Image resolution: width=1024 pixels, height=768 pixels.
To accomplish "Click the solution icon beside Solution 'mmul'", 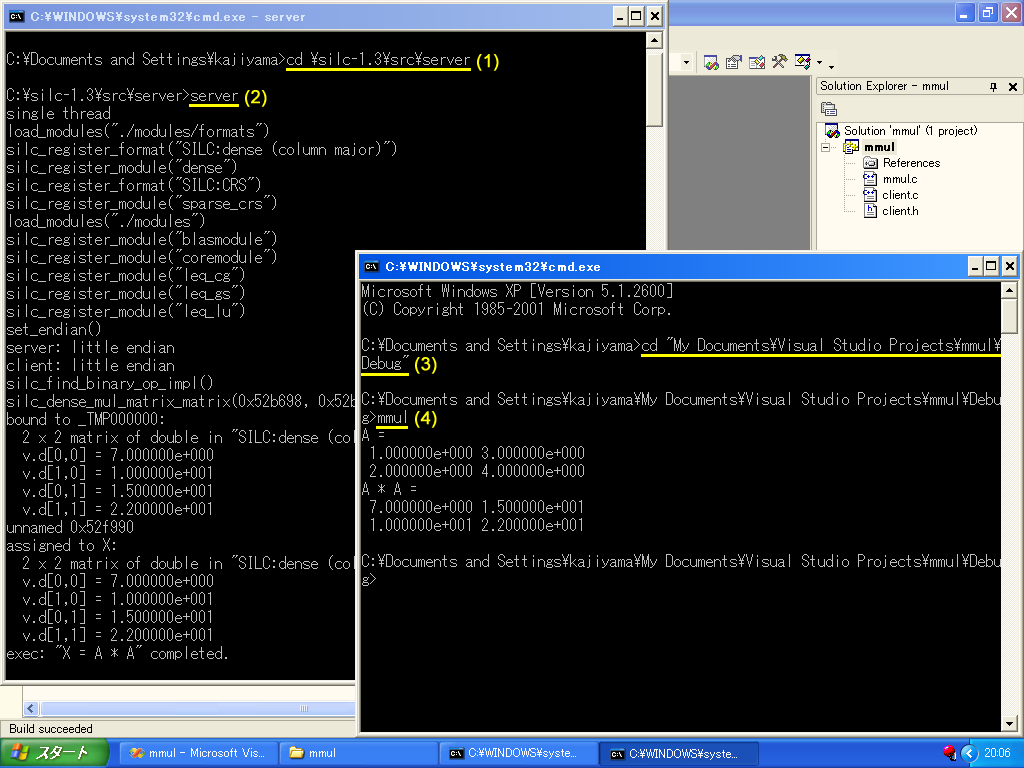I will click(832, 131).
